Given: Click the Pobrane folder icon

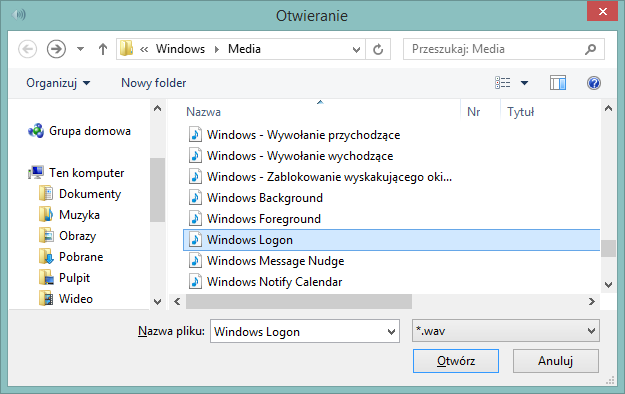Looking at the screenshot, I should pyautogui.click(x=46, y=256).
